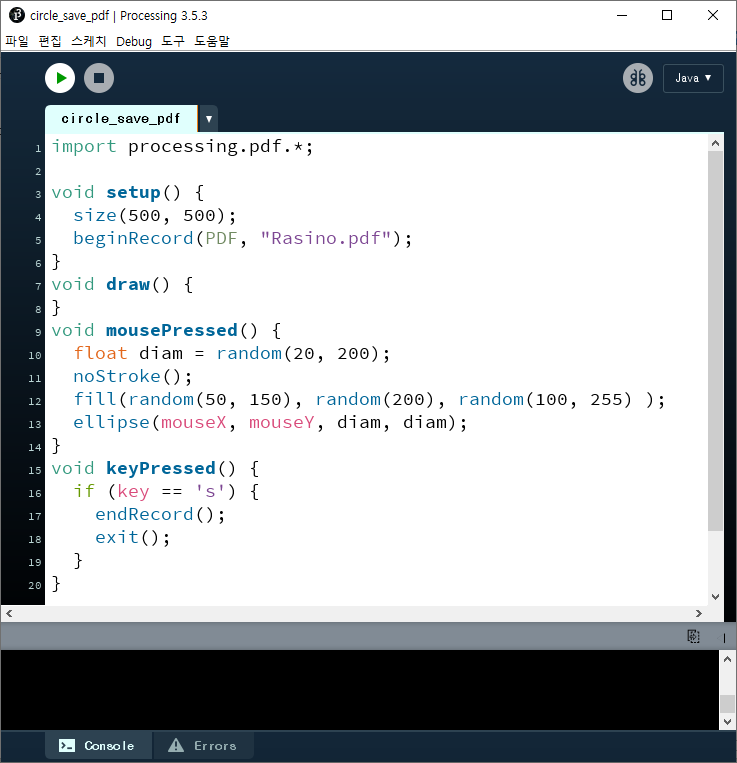Click the endRecord call on line 17

tap(144, 514)
